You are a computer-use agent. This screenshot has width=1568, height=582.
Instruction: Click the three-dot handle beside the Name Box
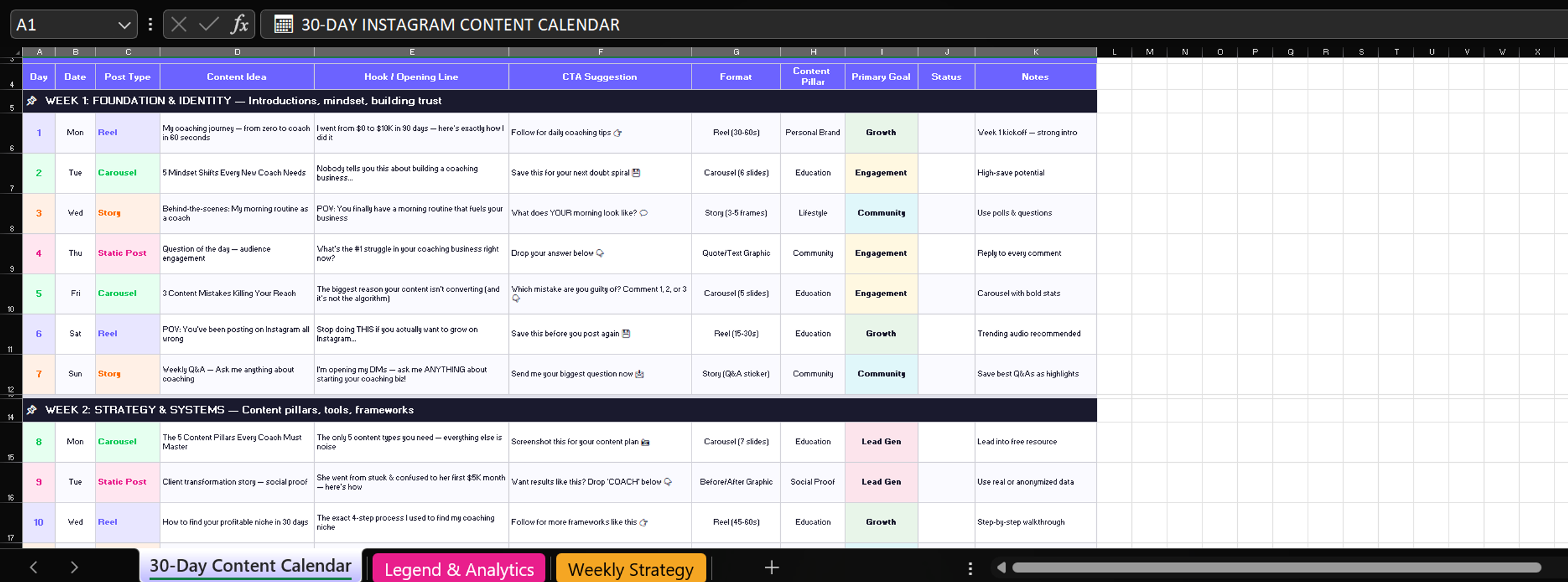(x=150, y=25)
